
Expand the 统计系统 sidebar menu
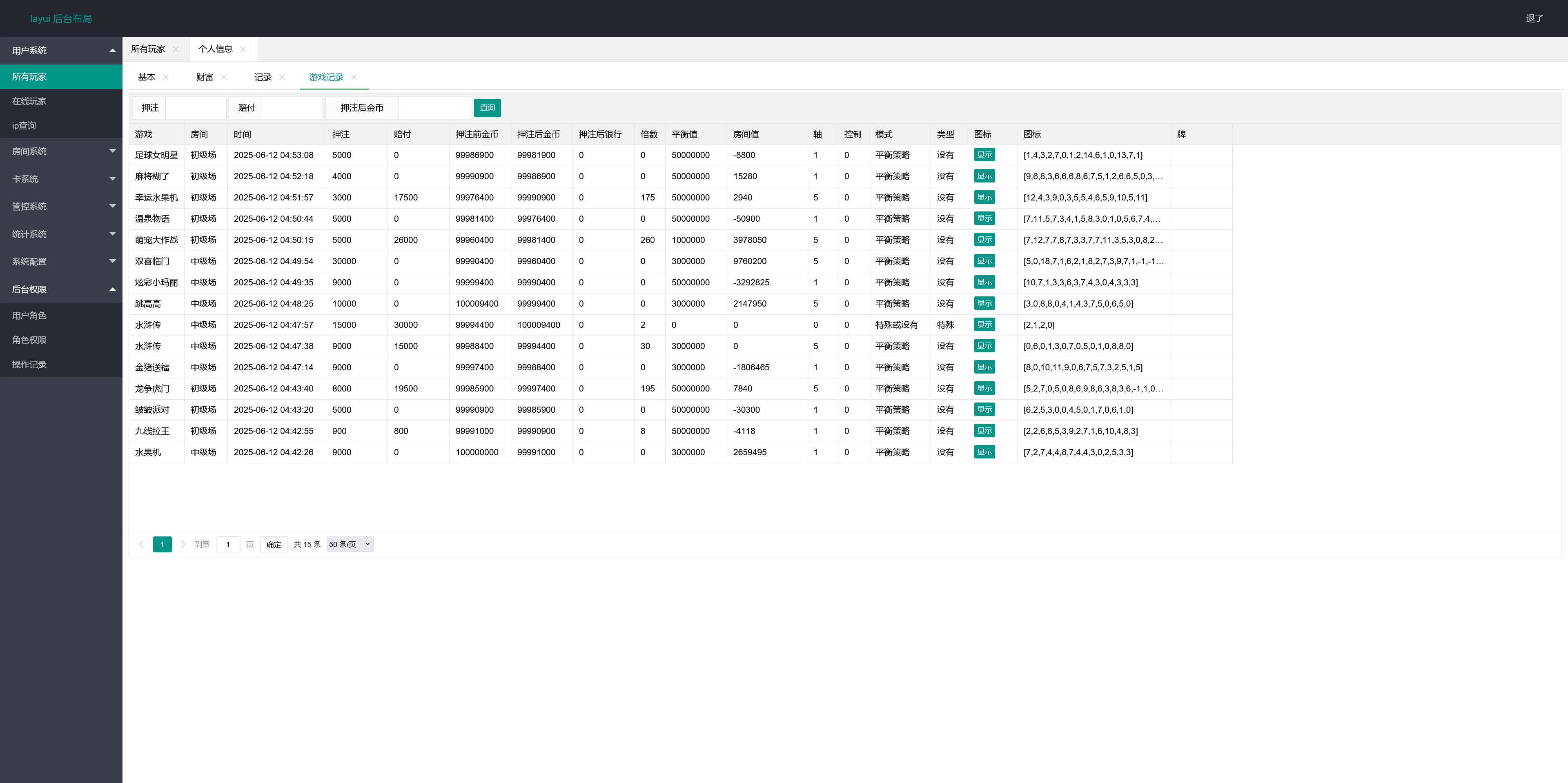[x=61, y=234]
